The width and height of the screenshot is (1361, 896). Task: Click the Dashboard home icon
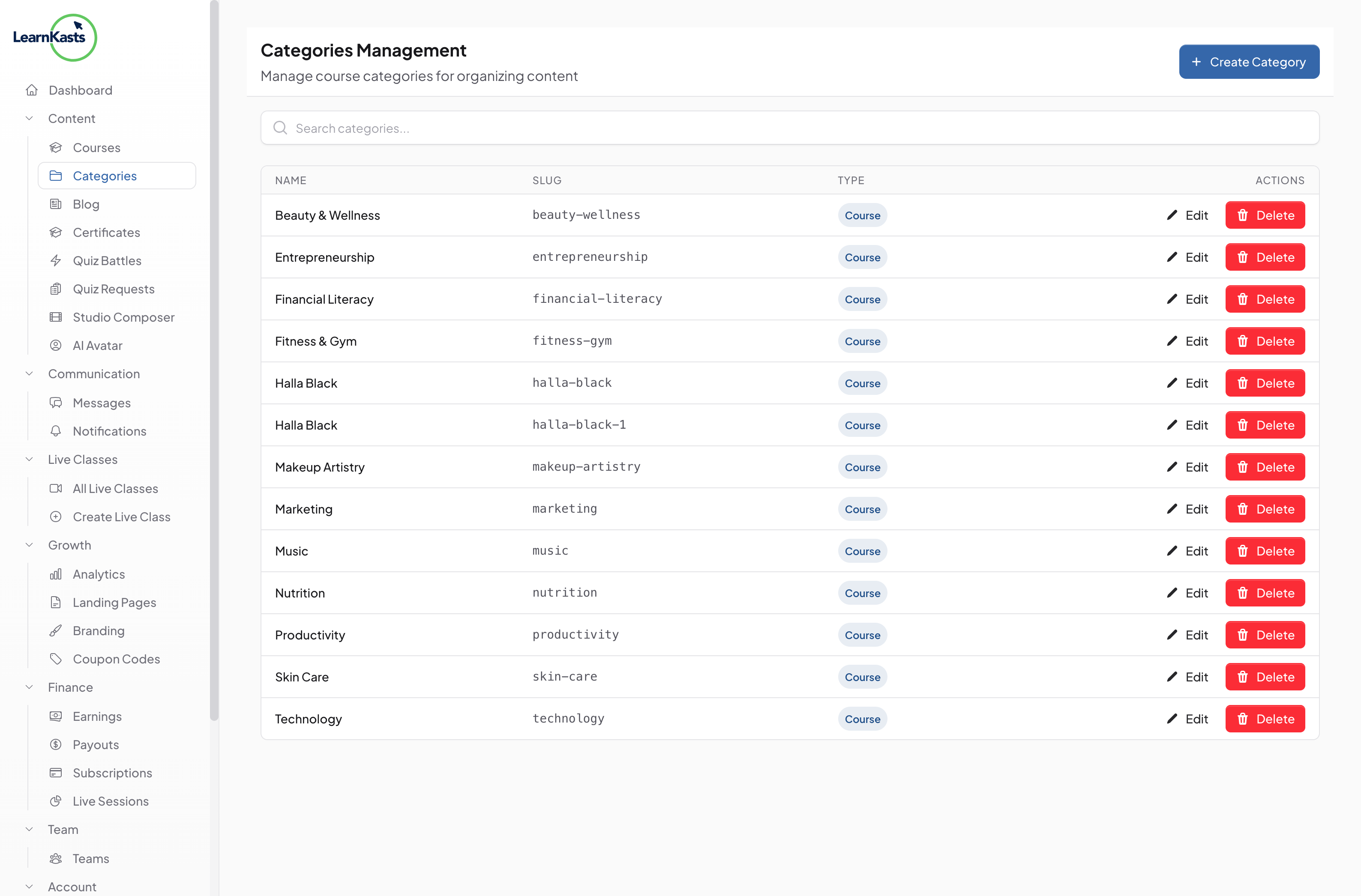(32, 90)
